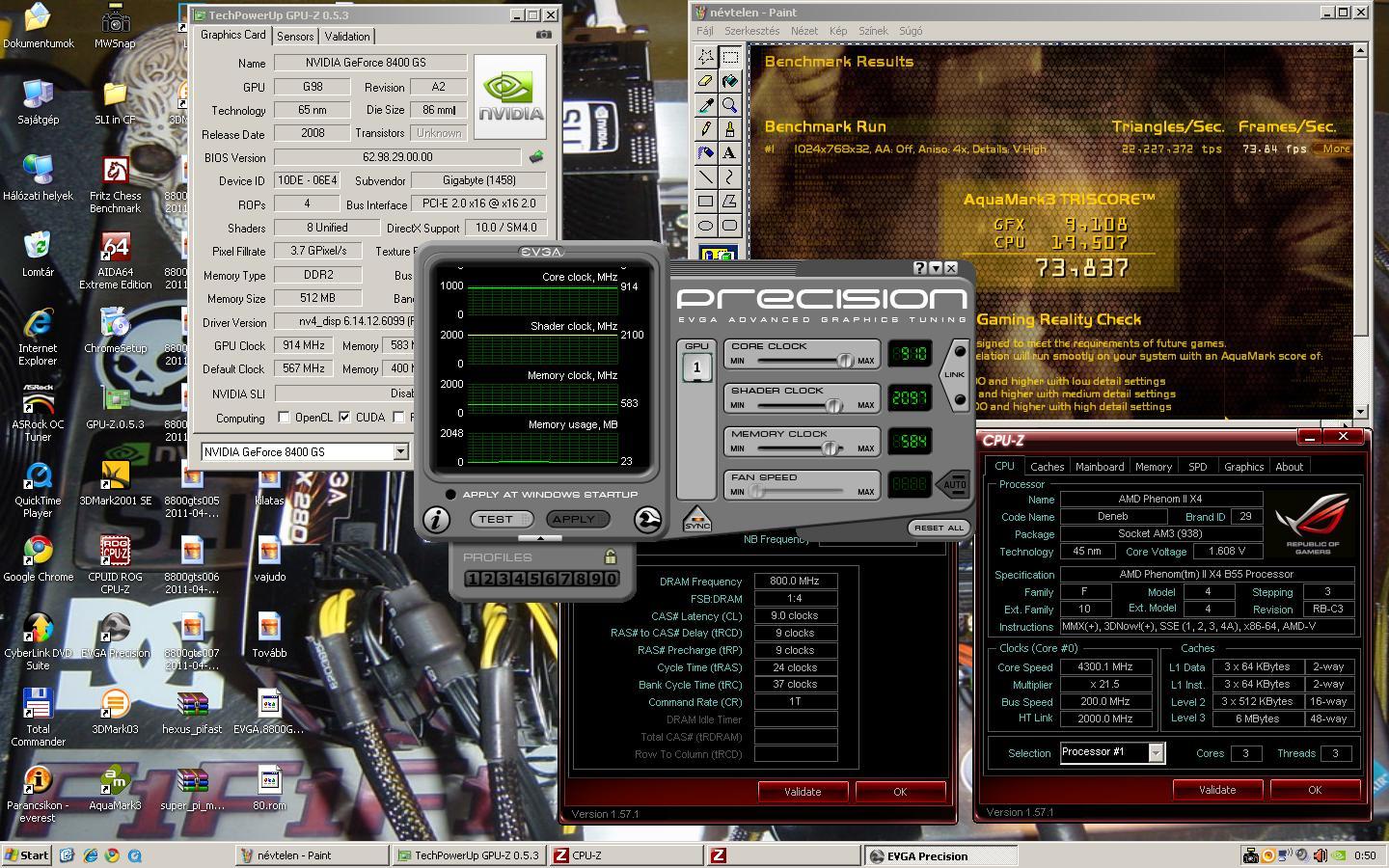The image size is (1389, 868).
Task: Click Validate in the CPU-Z memory window
Action: coord(803,791)
